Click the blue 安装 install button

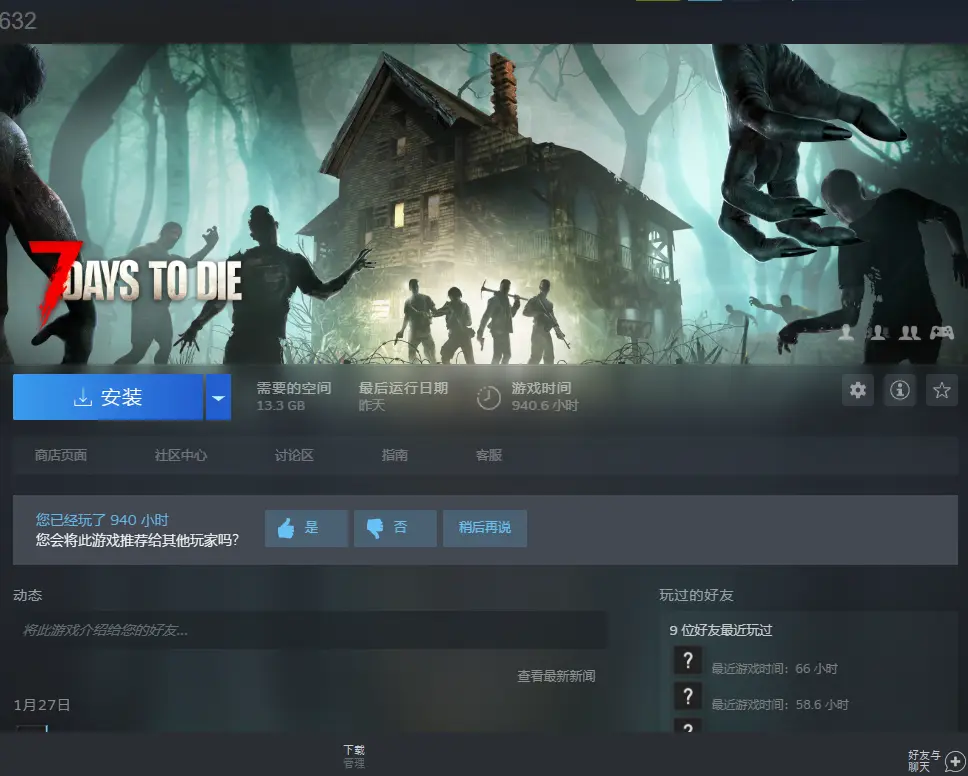pyautogui.click(x=108, y=397)
